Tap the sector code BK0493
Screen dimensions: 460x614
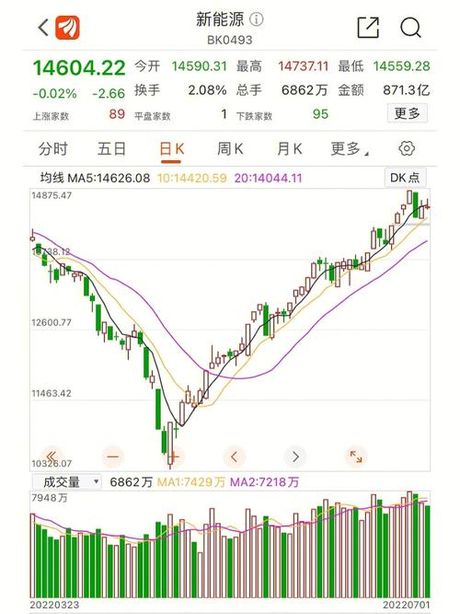[x=230, y=40]
